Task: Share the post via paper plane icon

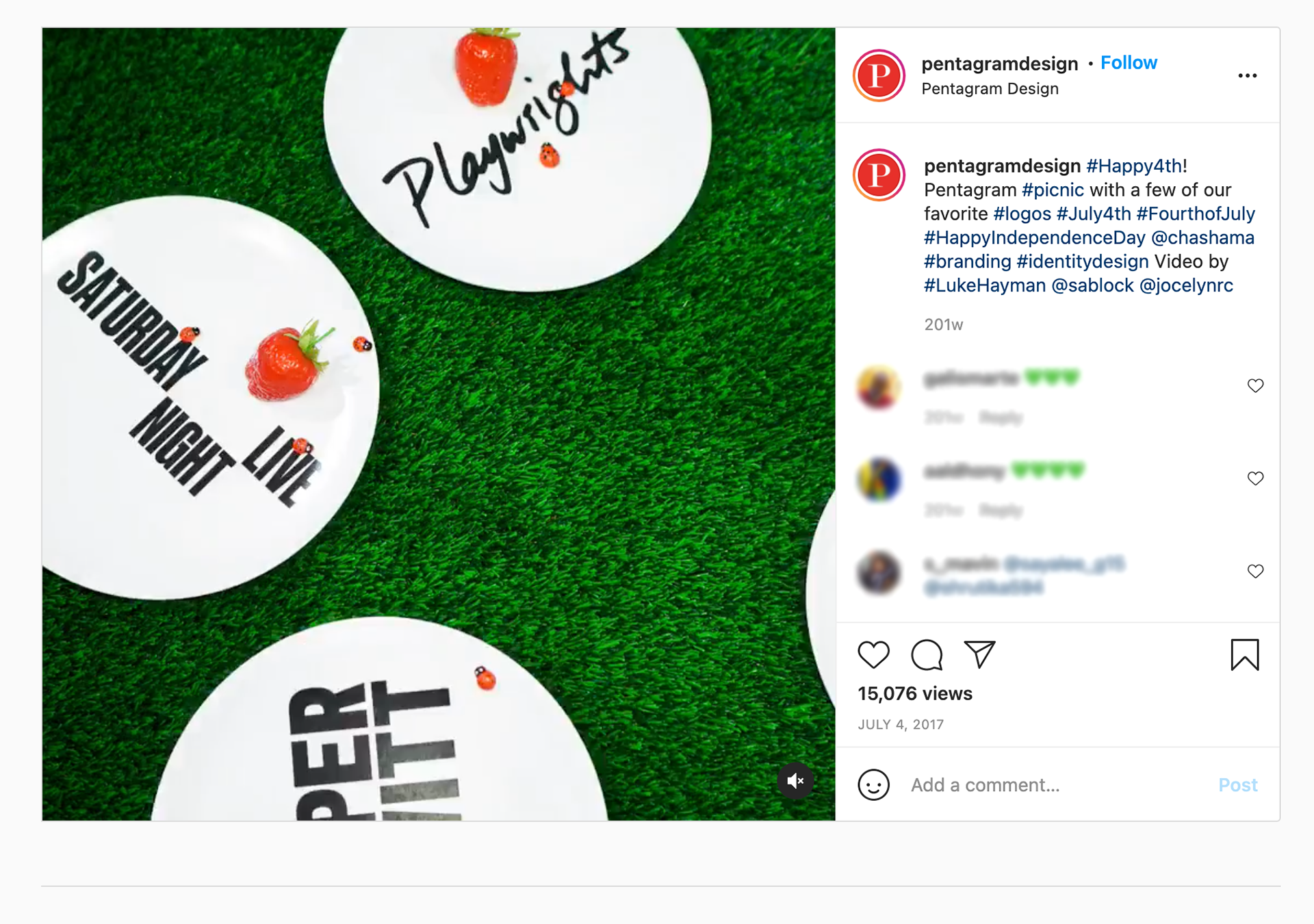Action: tap(979, 654)
